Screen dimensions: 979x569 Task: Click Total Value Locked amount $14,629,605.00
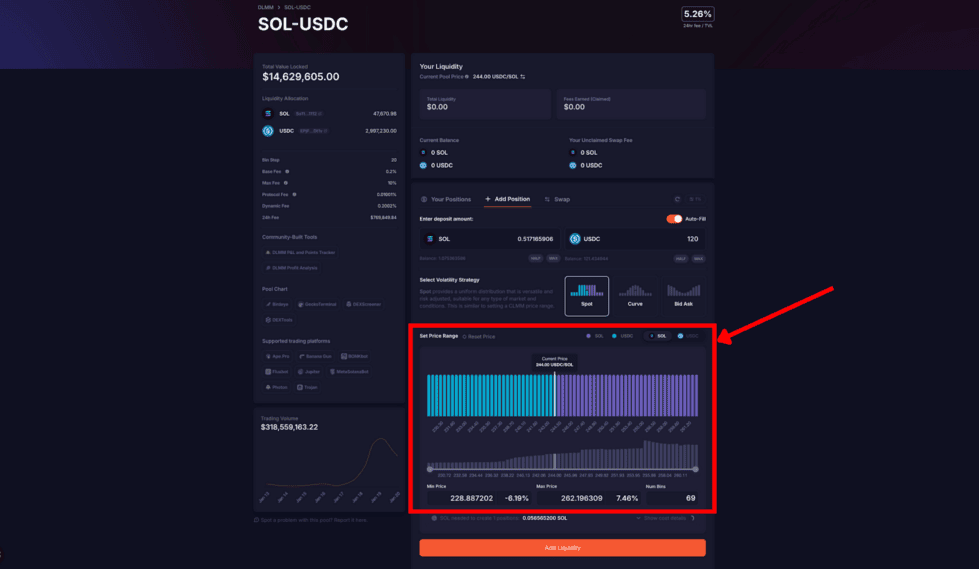pos(301,77)
